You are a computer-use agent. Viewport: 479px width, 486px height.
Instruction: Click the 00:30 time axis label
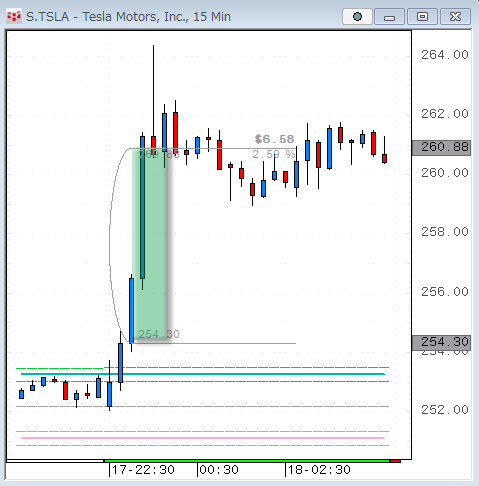[x=219, y=470]
